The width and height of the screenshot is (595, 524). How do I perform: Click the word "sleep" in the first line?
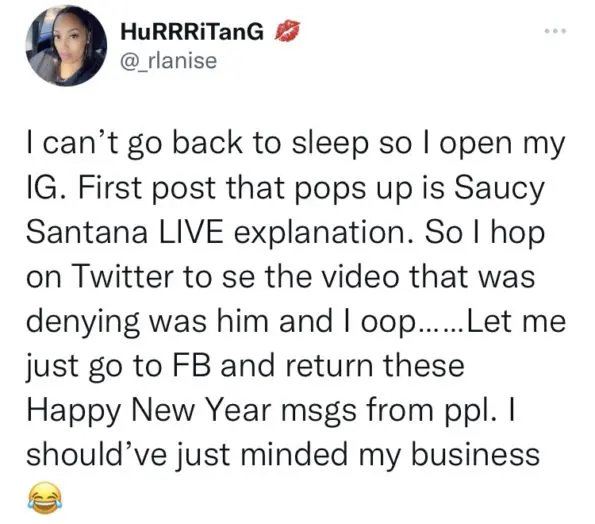pos(329,146)
